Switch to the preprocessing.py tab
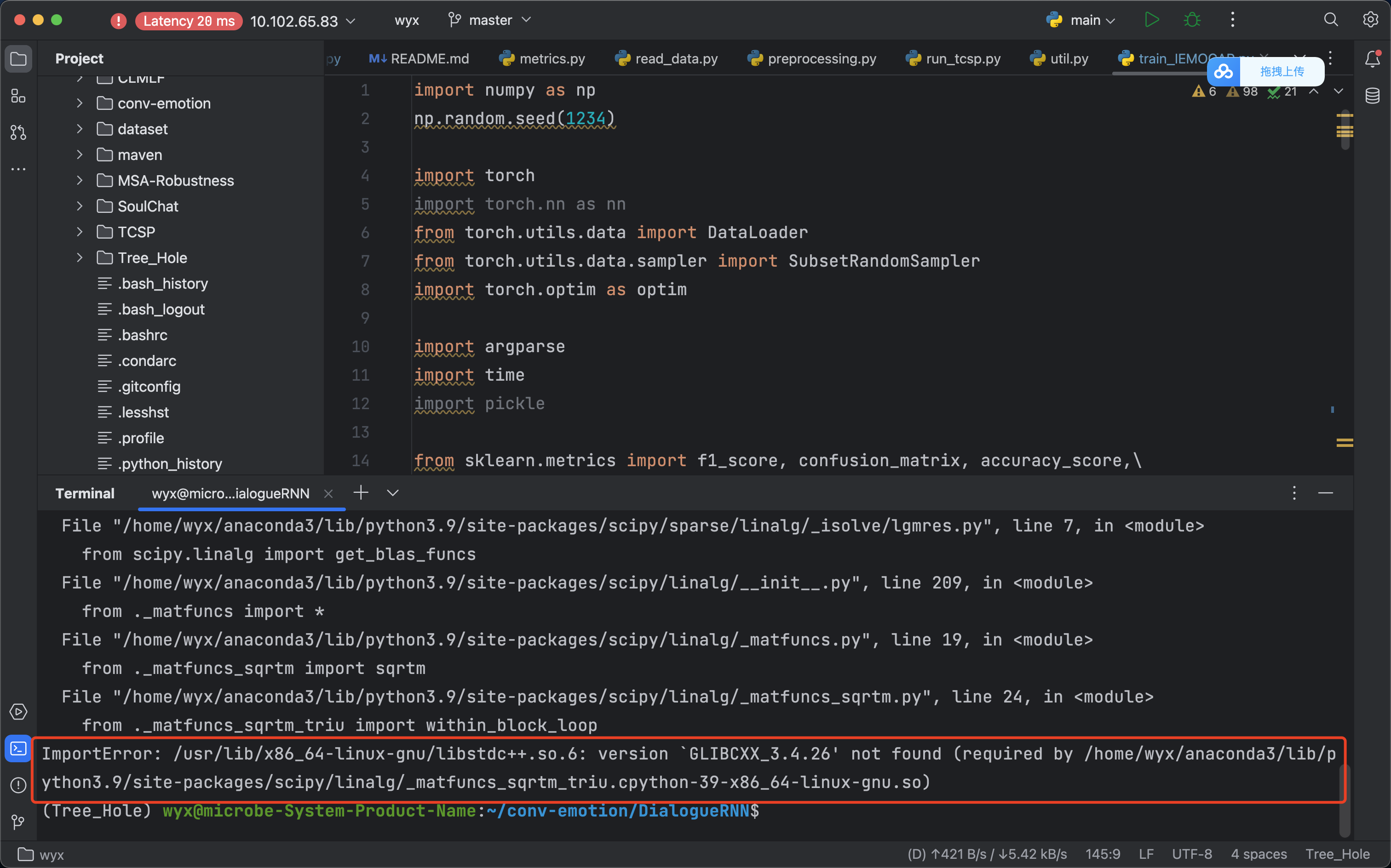The height and width of the screenshot is (868, 1391). pos(811,59)
